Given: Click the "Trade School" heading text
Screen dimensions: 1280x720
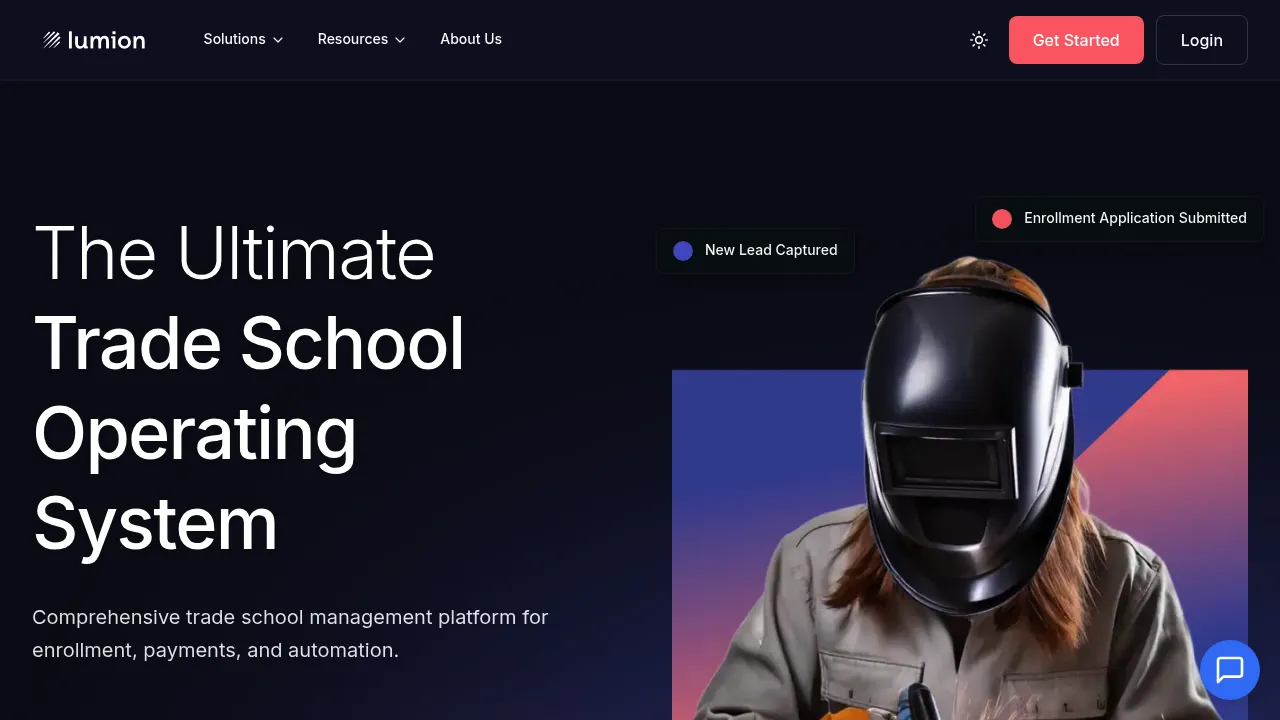Looking at the screenshot, I should pyautogui.click(x=249, y=343).
